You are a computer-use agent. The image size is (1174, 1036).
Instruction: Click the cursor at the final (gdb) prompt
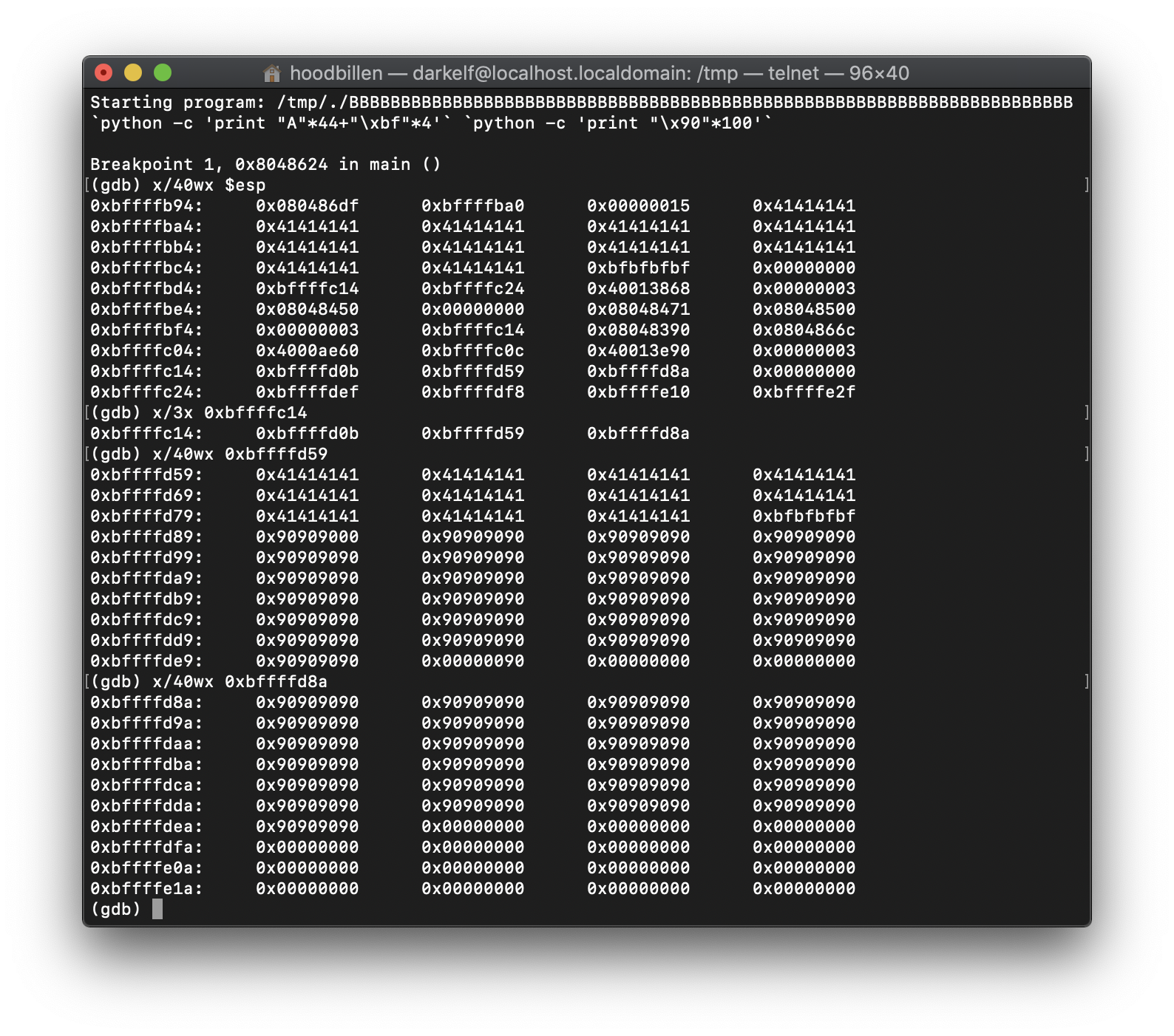(157, 909)
